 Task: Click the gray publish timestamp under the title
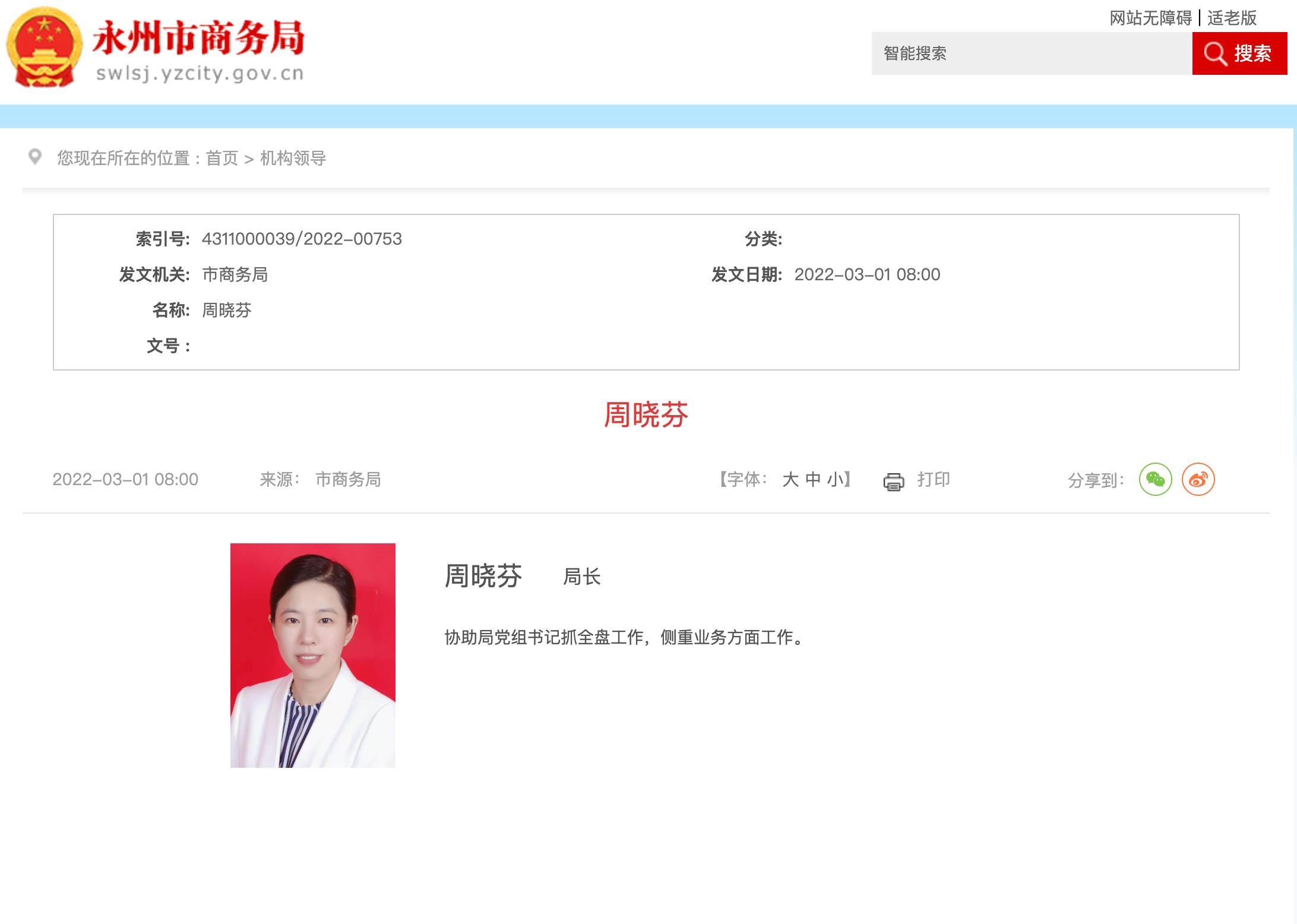pyautogui.click(x=125, y=479)
